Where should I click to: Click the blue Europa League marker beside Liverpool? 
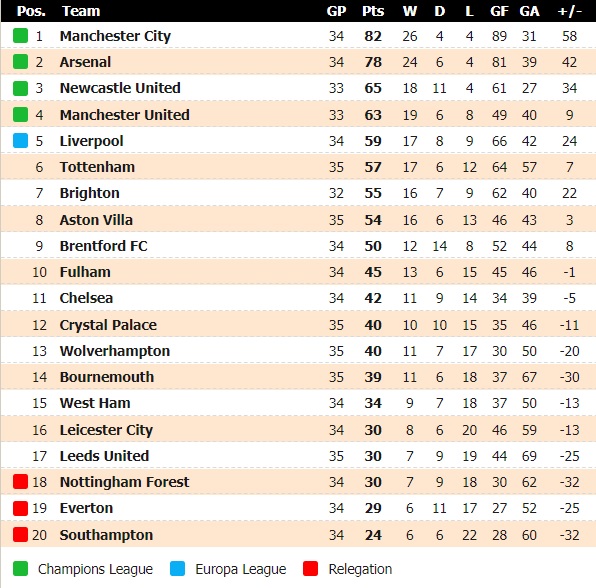point(21,140)
